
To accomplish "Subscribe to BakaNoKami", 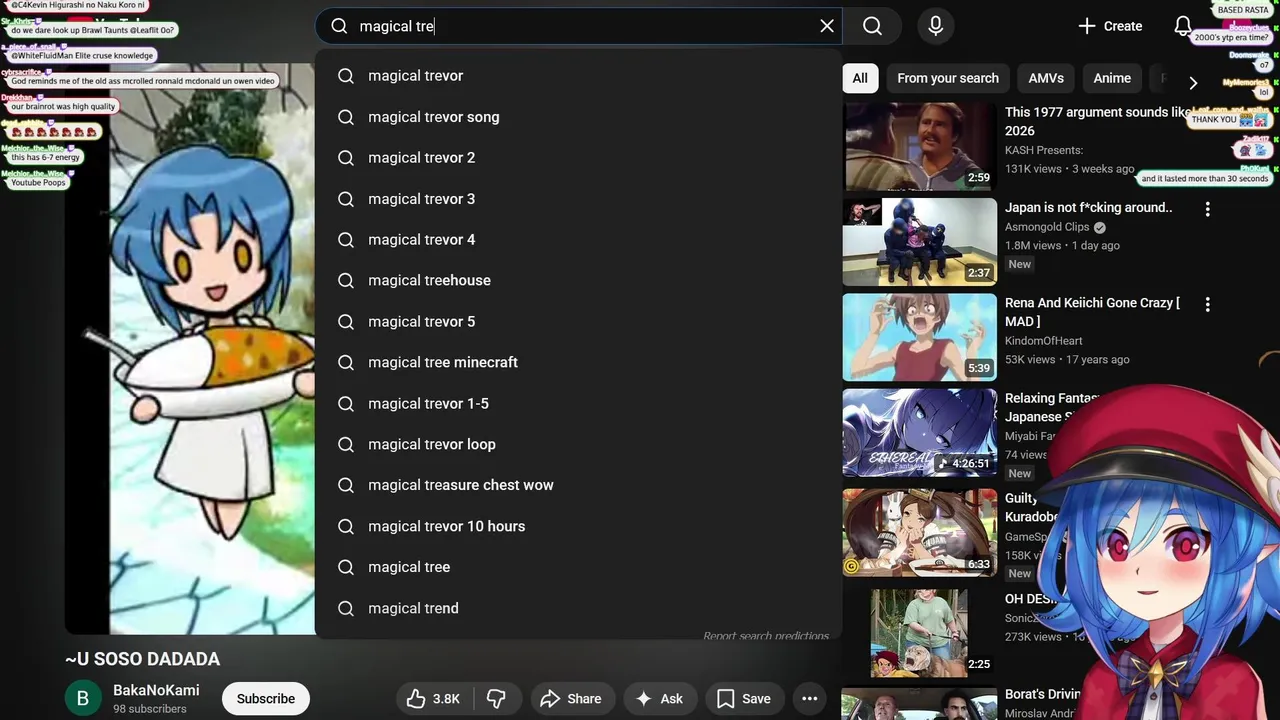I will pos(266,699).
